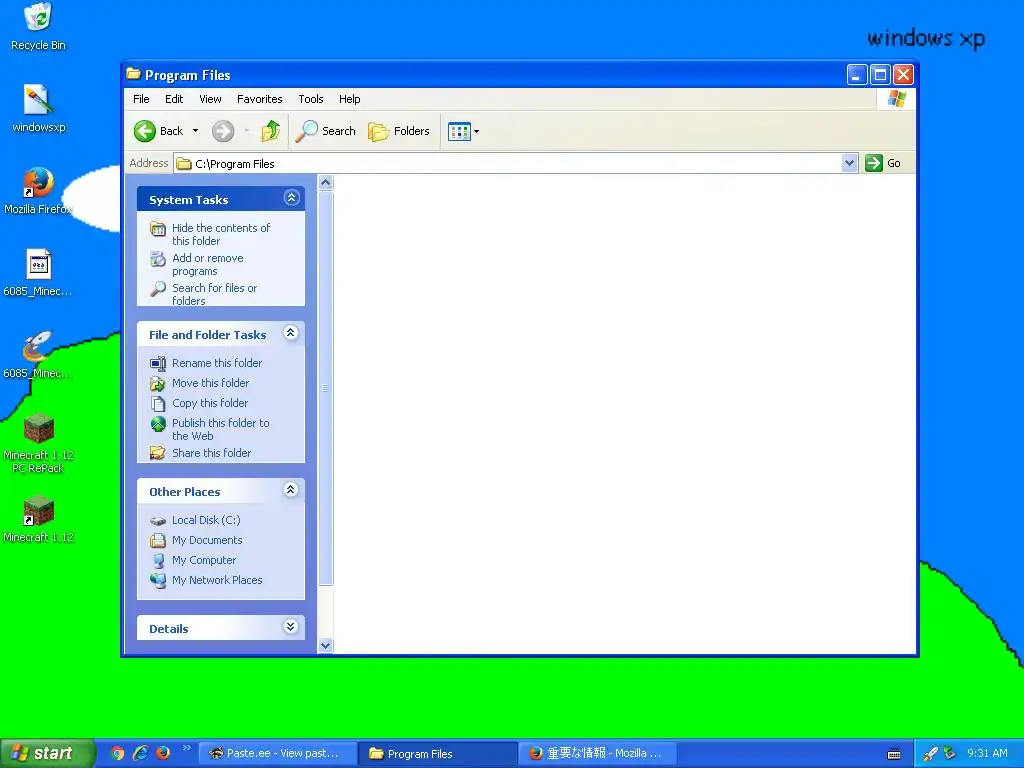
Task: Launch Firefox from Quick Launch
Action: [x=163, y=753]
